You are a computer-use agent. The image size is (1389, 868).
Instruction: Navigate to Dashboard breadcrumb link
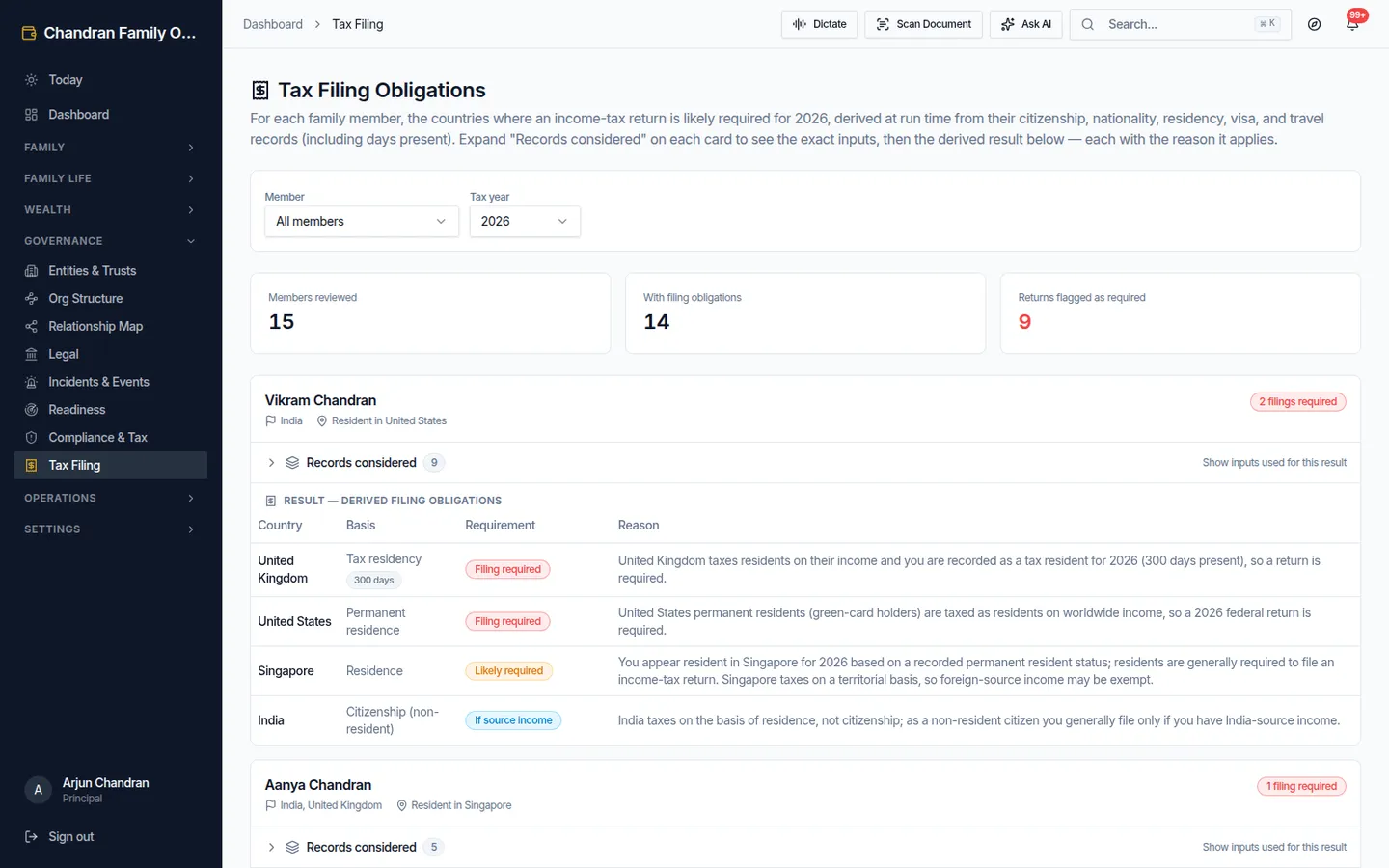pos(273,24)
